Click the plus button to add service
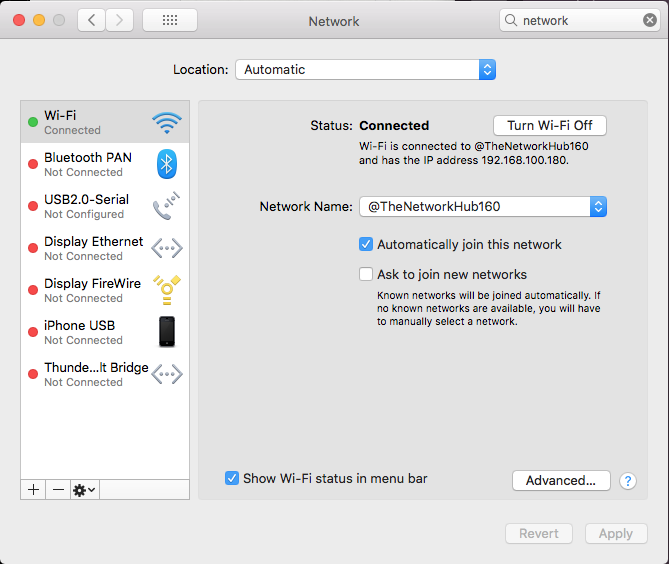 click(33, 489)
